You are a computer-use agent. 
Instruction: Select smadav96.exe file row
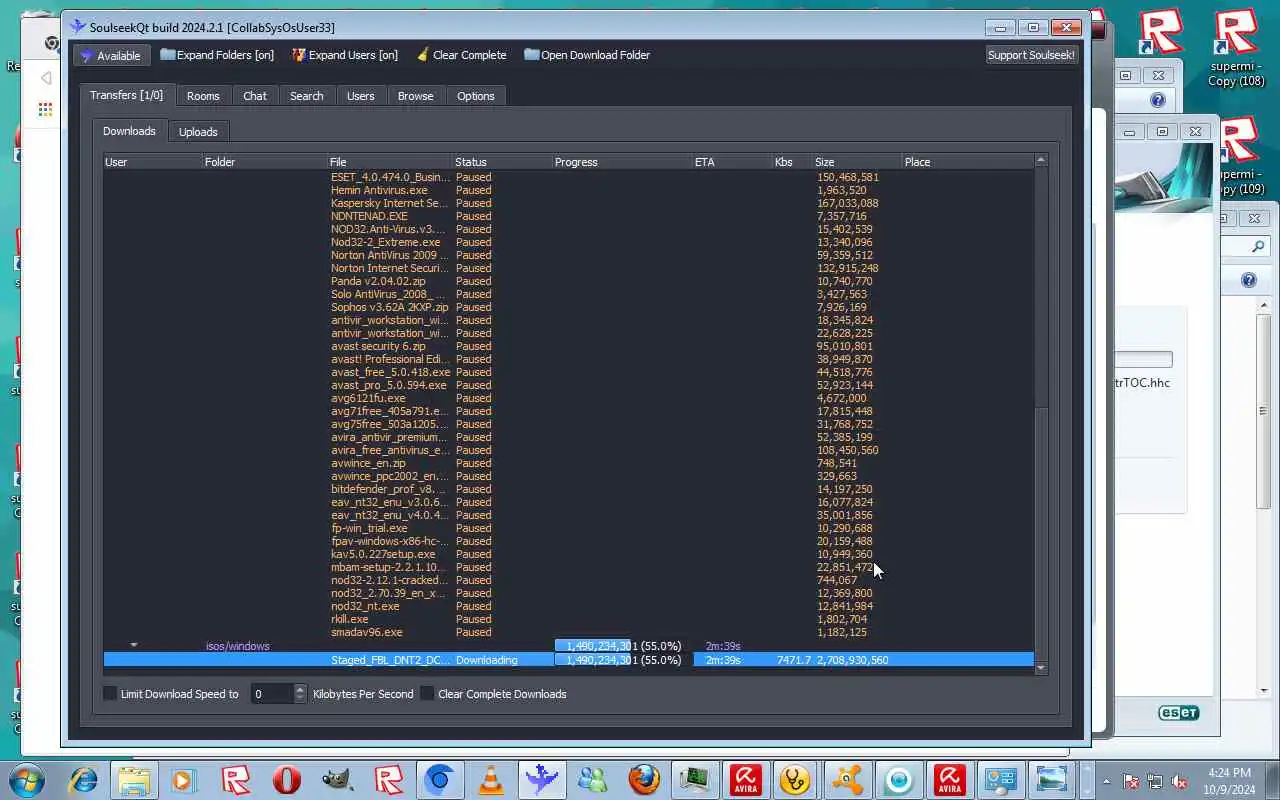pos(568,632)
